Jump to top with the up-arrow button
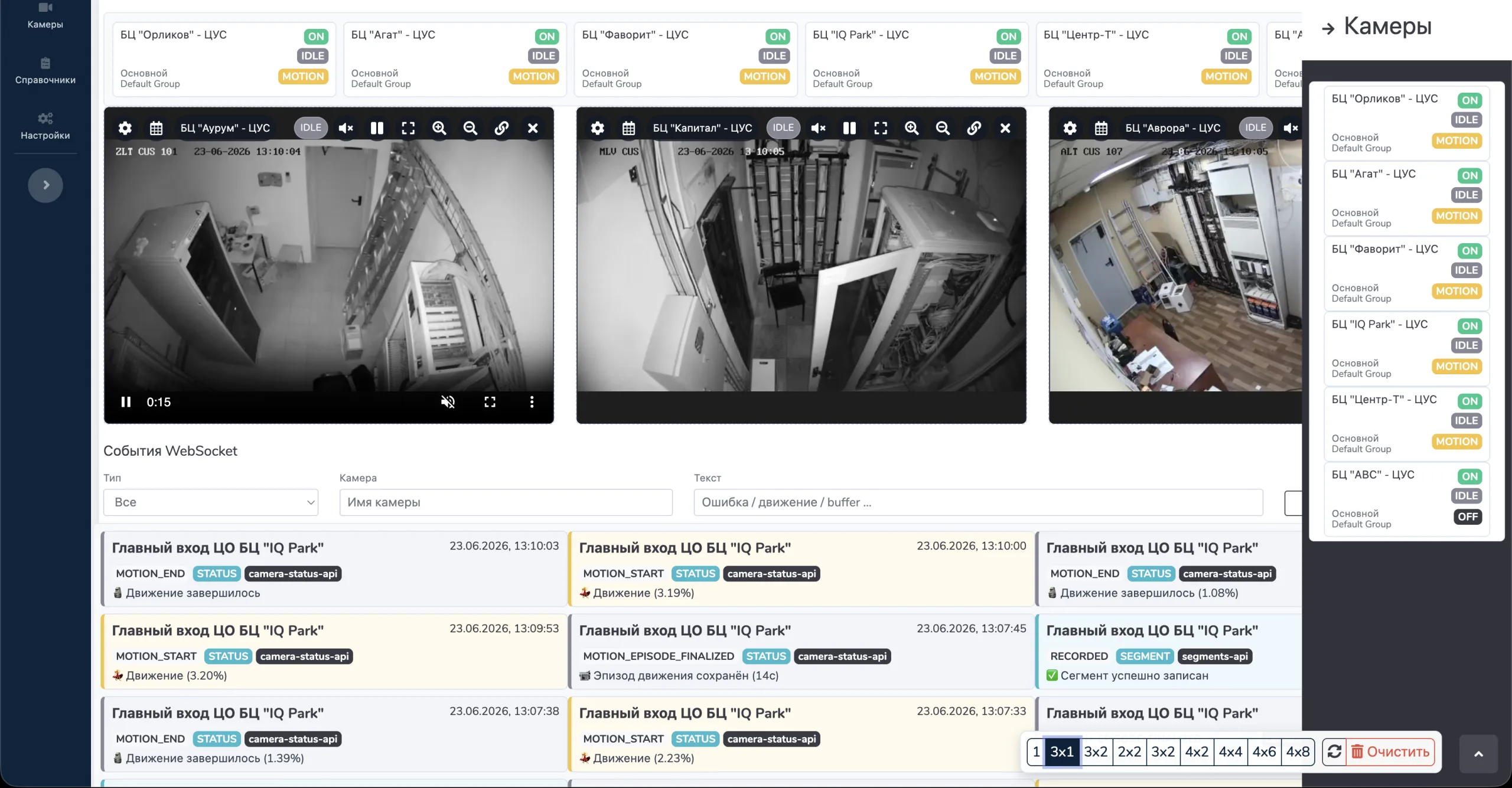1512x788 pixels. 1478,754
